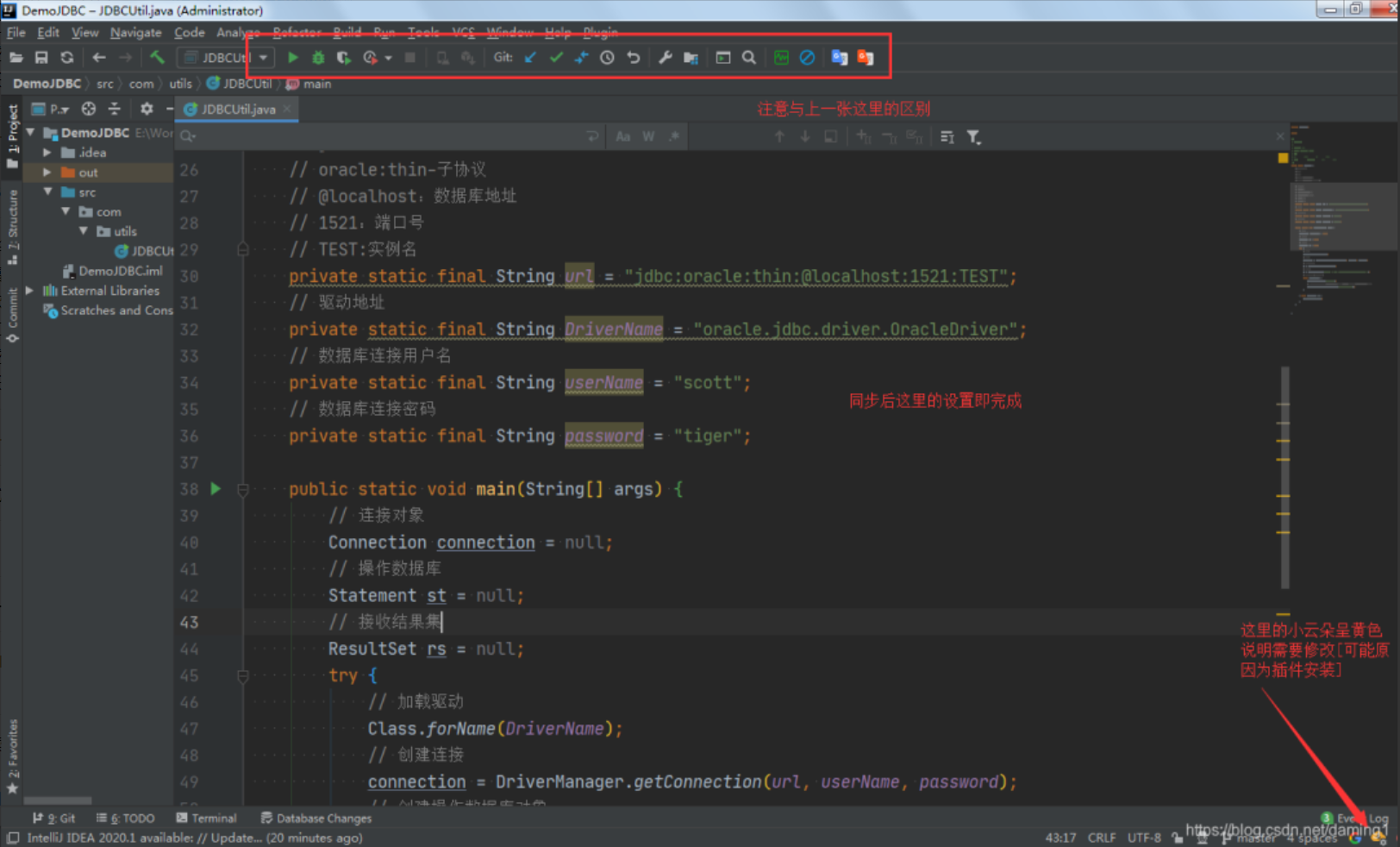Viewport: 1400px width, 847px height.
Task: Select Scratches and Consoles item
Action: pyautogui.click(x=108, y=311)
